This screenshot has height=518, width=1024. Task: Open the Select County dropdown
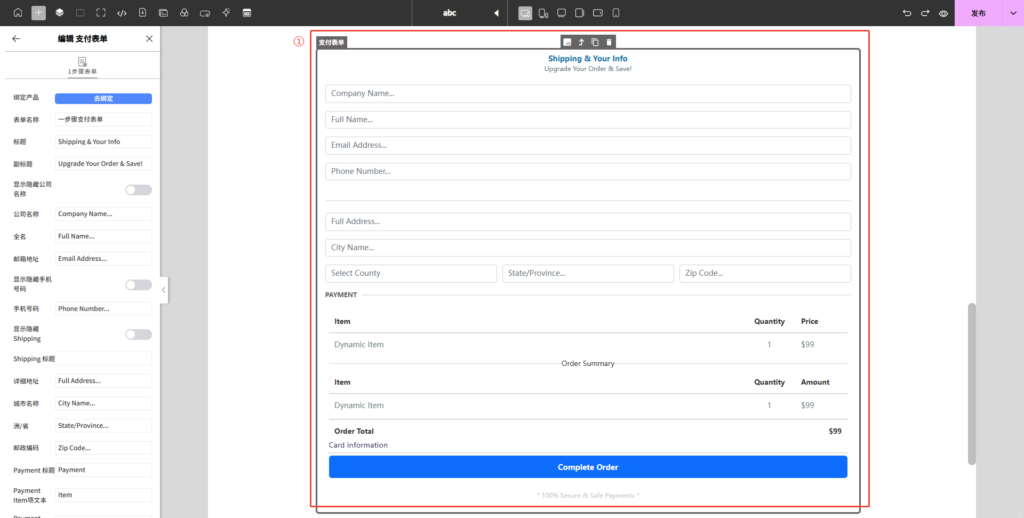pyautogui.click(x=411, y=273)
